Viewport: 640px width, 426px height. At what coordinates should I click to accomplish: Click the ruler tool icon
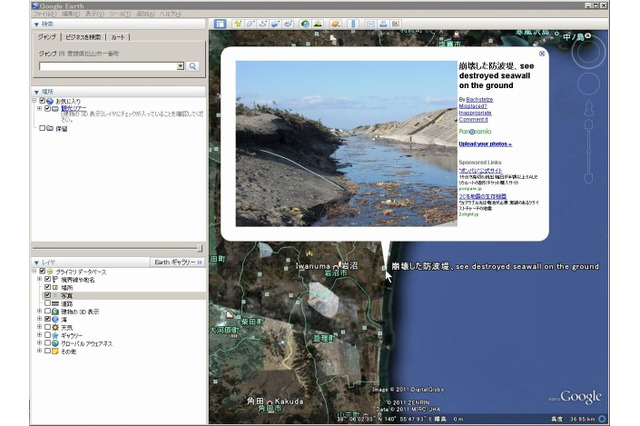pyautogui.click(x=353, y=23)
